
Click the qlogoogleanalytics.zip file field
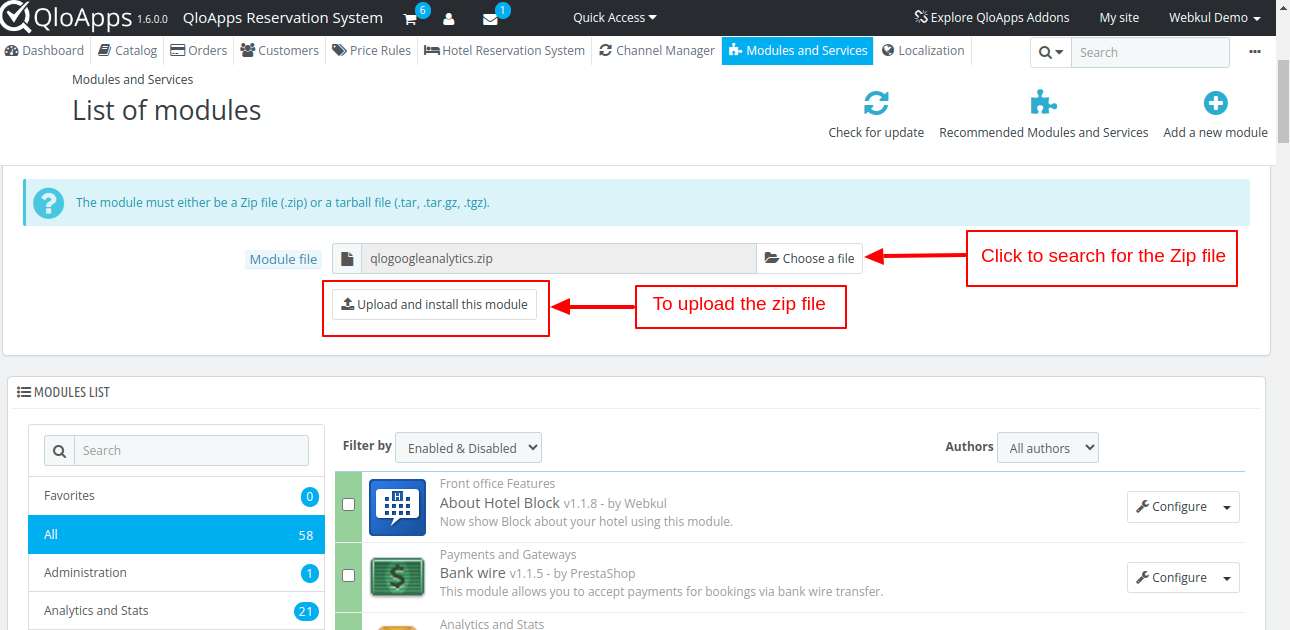(559, 259)
